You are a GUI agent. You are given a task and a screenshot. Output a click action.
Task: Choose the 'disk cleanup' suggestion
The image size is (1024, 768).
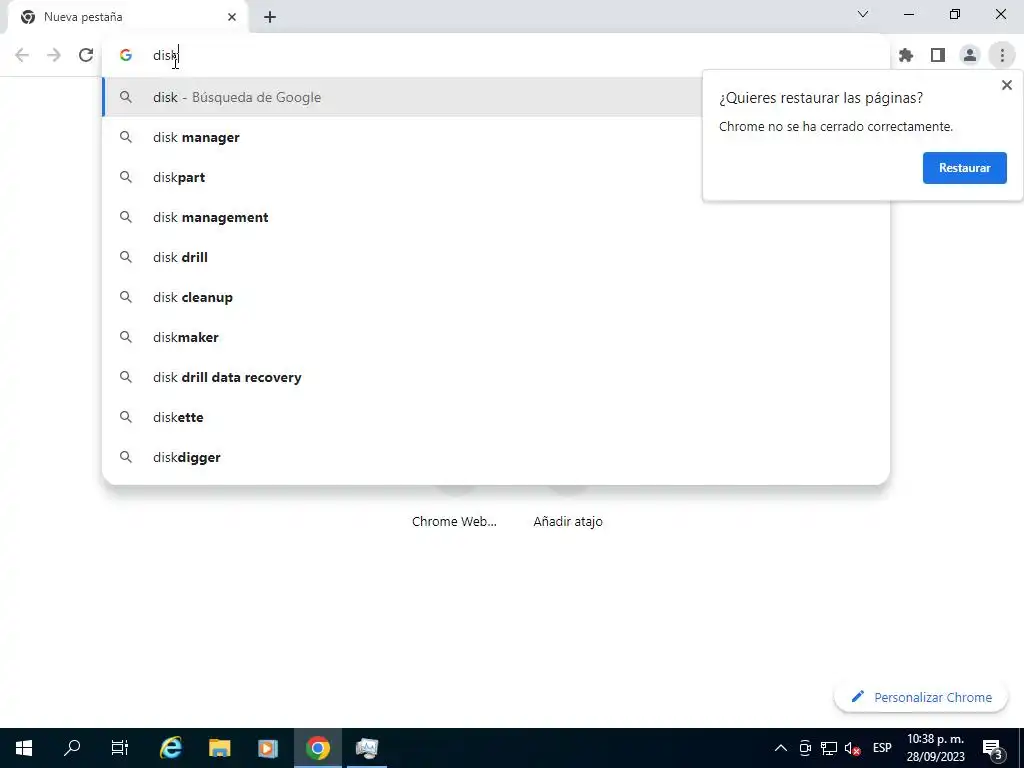(x=496, y=297)
